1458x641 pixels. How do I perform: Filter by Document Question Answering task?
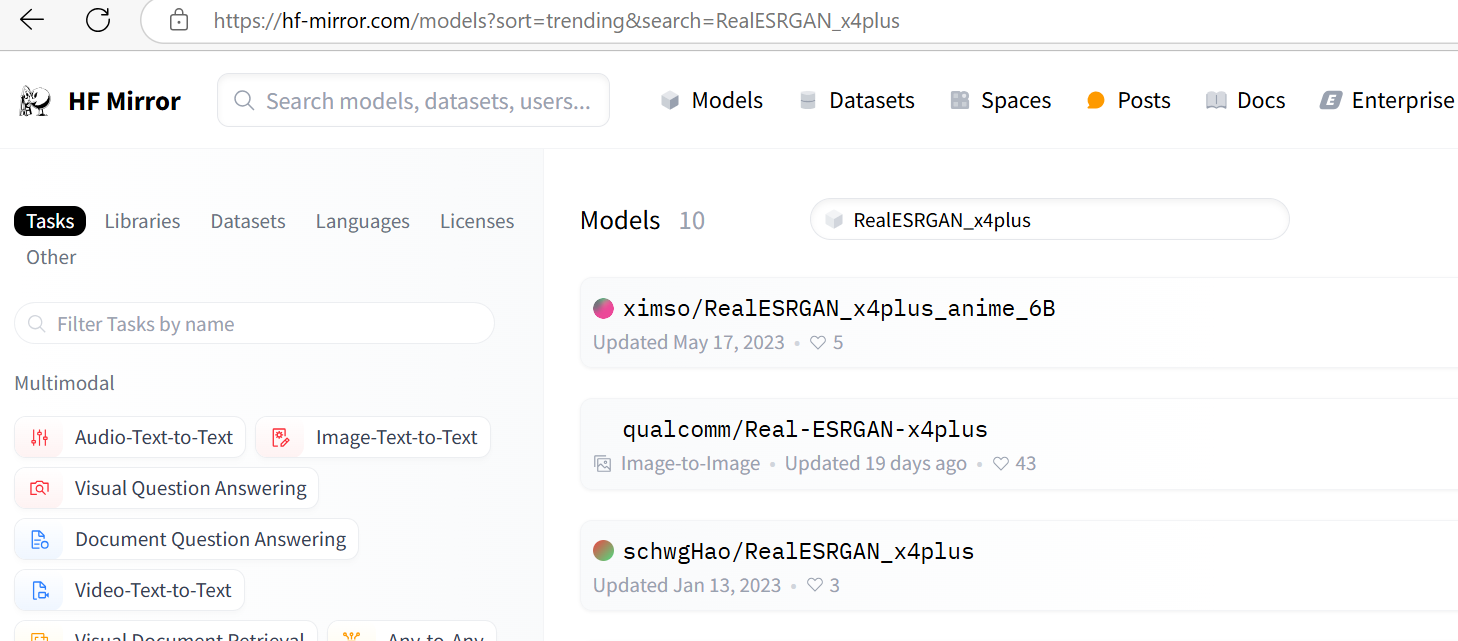(x=186, y=540)
